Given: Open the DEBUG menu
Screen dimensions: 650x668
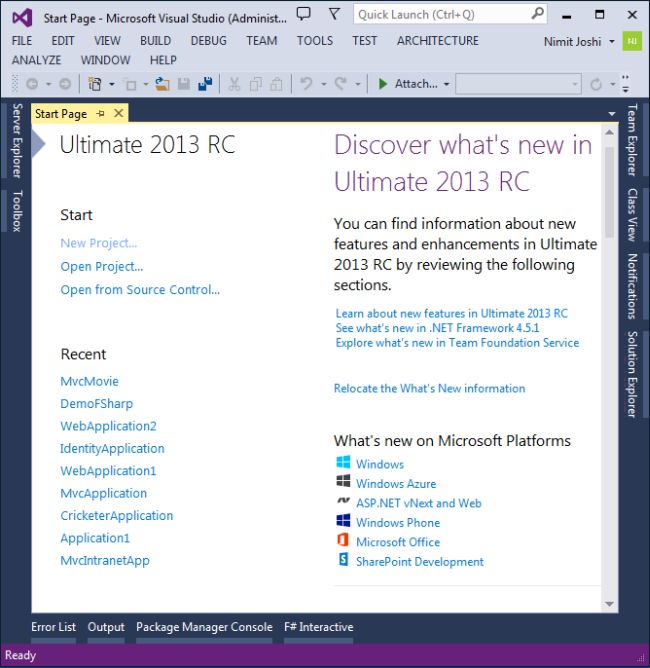Looking at the screenshot, I should (209, 41).
